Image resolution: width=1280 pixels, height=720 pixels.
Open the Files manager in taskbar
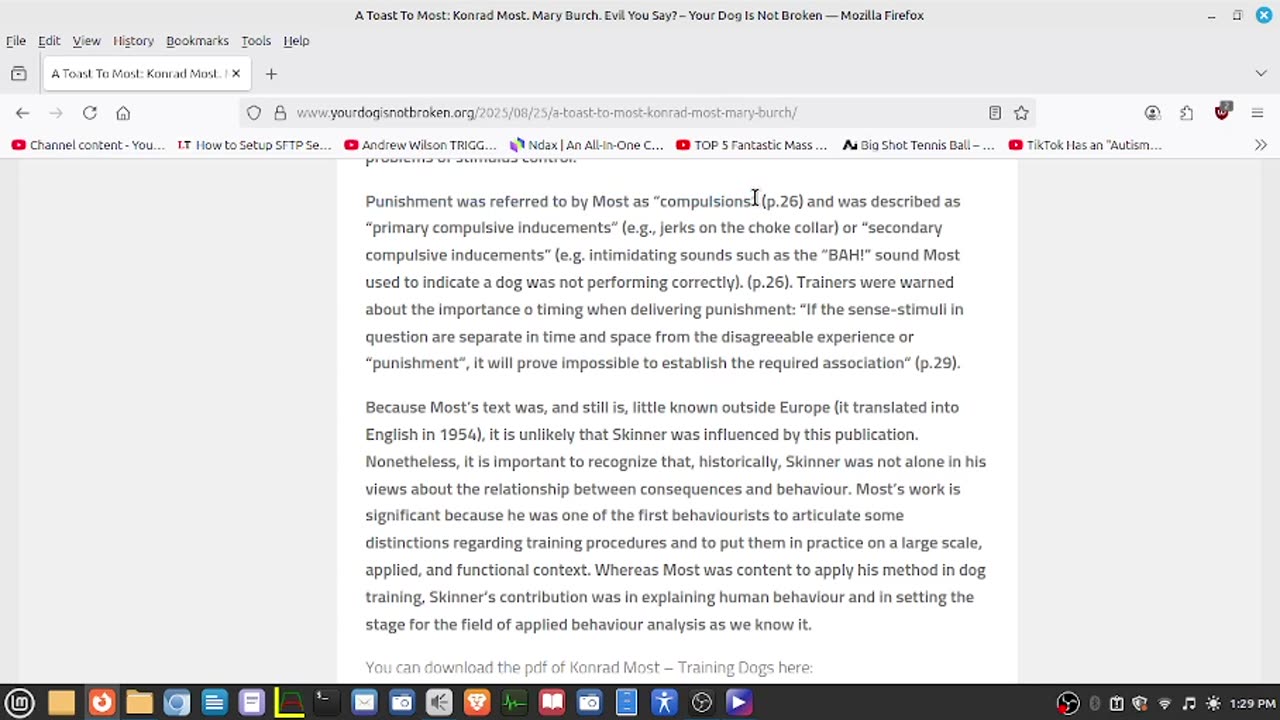coord(139,703)
